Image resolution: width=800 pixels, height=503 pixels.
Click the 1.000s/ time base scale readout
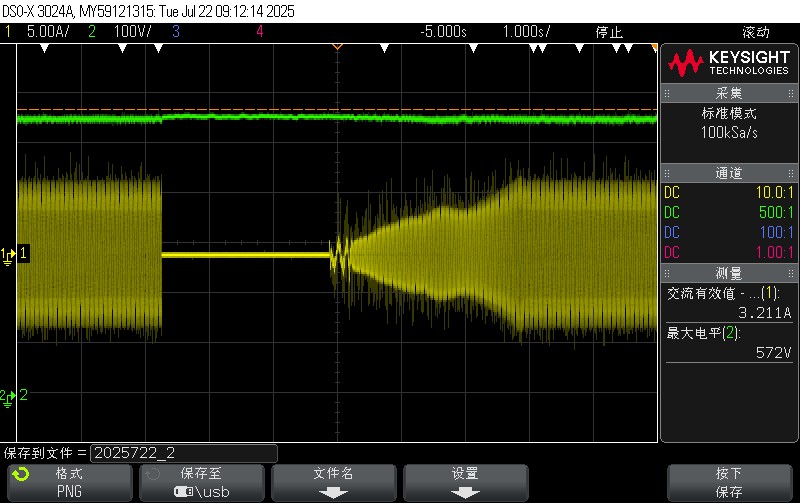[x=526, y=32]
